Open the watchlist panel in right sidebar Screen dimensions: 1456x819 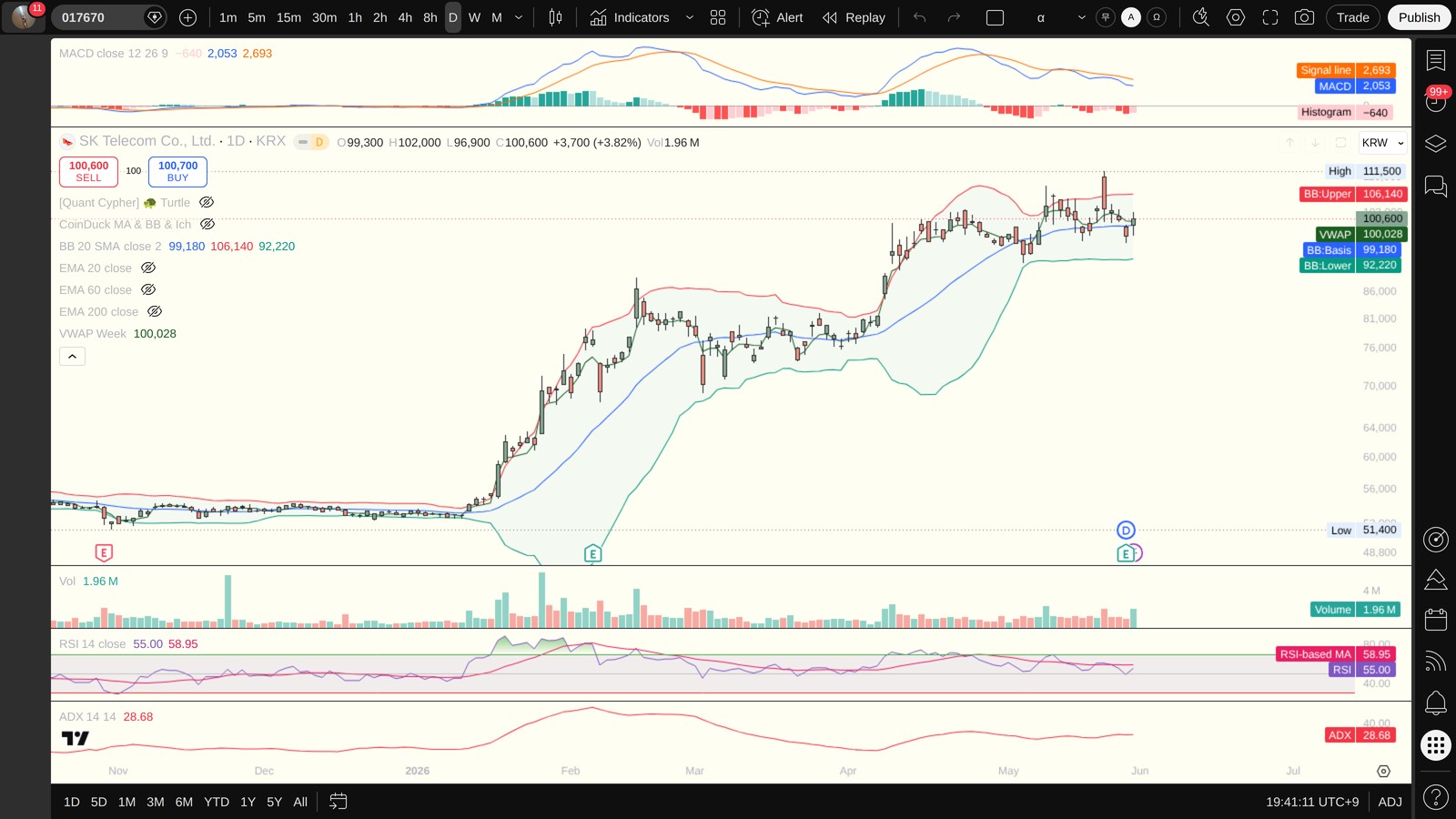(x=1435, y=60)
